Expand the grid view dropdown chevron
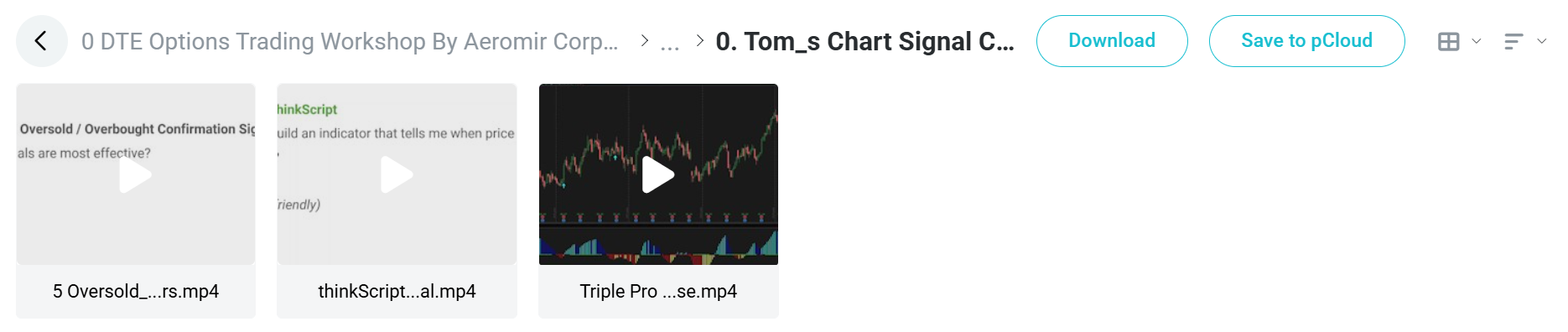 [1477, 41]
